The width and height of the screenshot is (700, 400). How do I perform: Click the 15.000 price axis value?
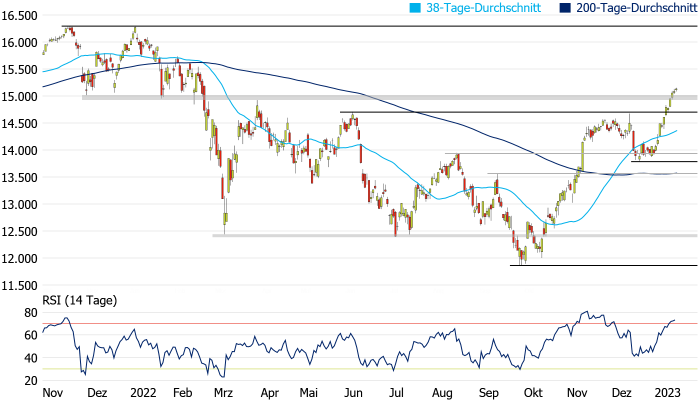click(x=19, y=97)
